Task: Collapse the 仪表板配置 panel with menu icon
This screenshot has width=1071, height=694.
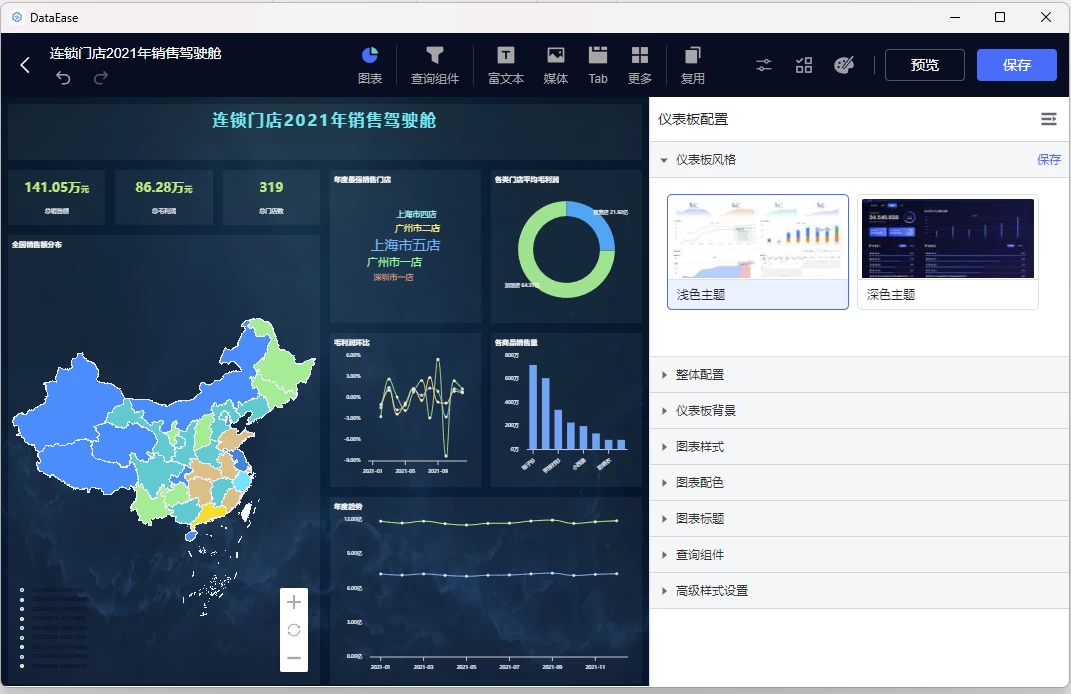Action: [x=1048, y=119]
